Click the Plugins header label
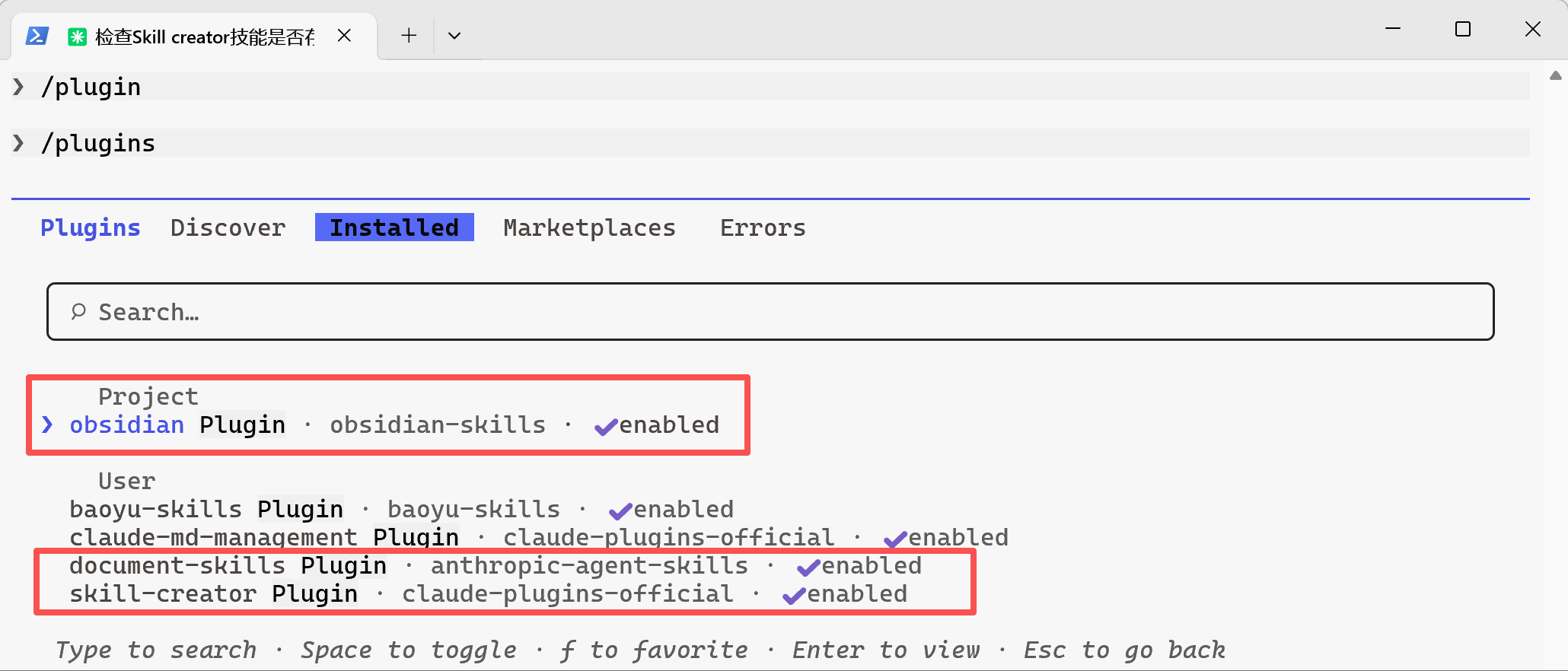Image resolution: width=1568 pixels, height=671 pixels. [x=91, y=227]
